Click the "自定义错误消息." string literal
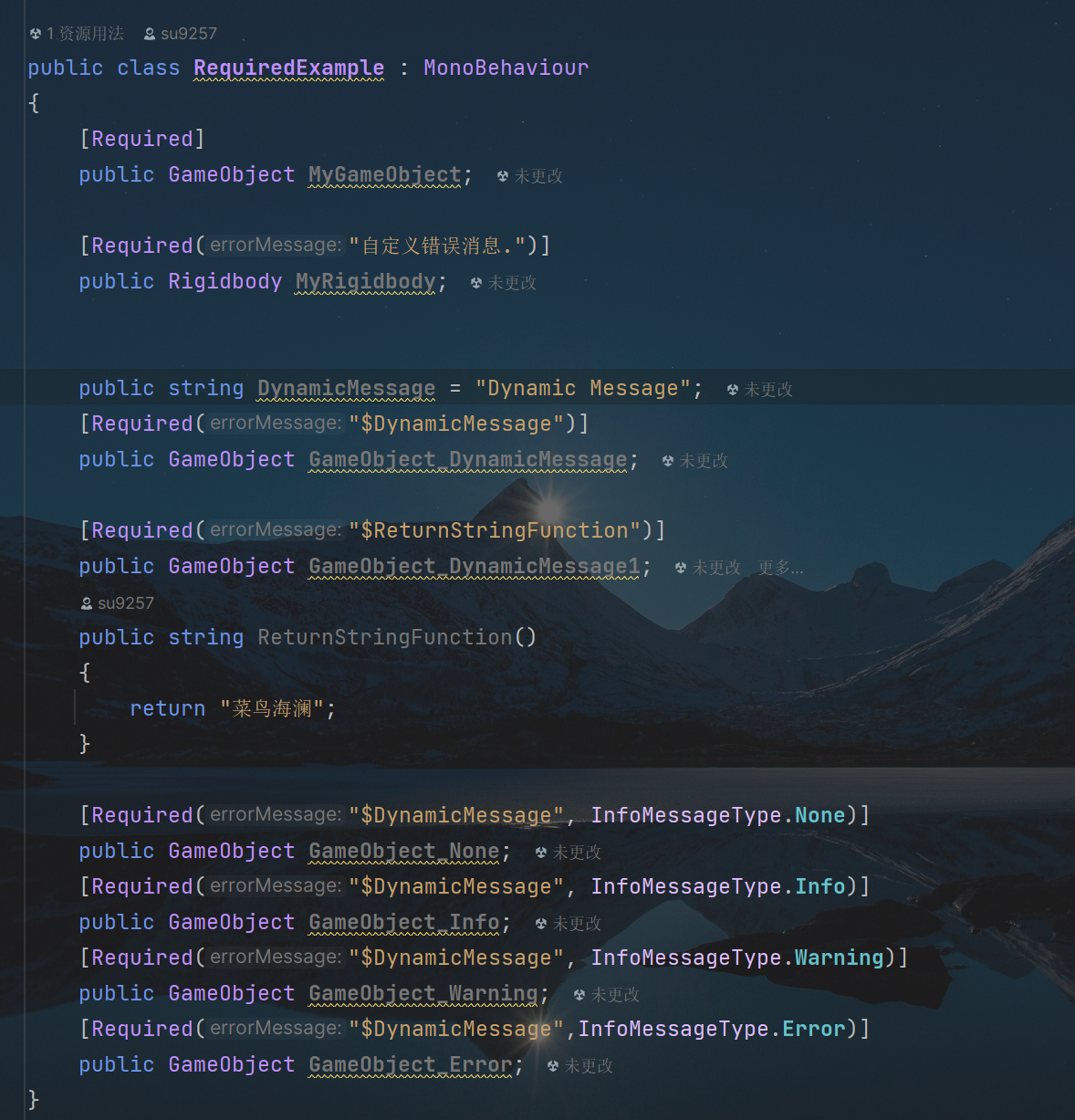This screenshot has height=1120, width=1075. 437,246
